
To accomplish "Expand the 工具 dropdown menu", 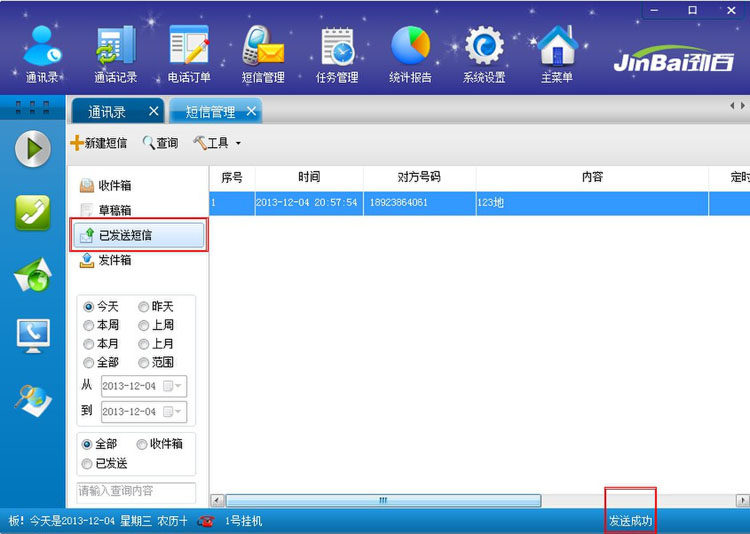I will point(218,143).
